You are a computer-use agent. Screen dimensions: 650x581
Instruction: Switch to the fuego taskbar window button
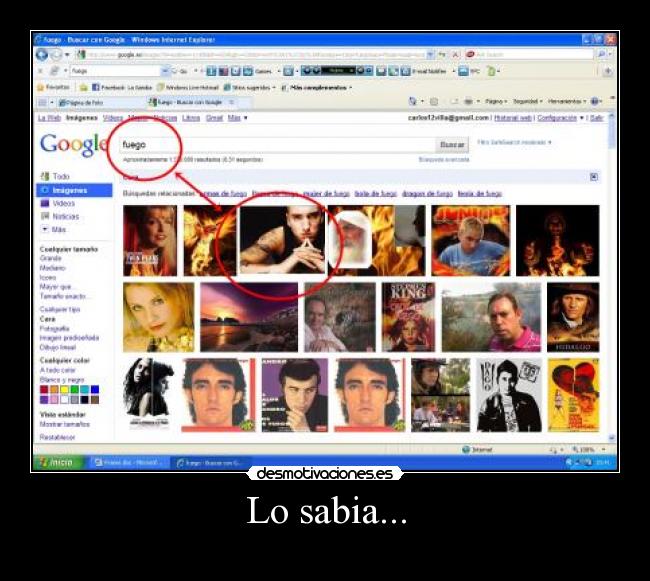[x=211, y=462]
